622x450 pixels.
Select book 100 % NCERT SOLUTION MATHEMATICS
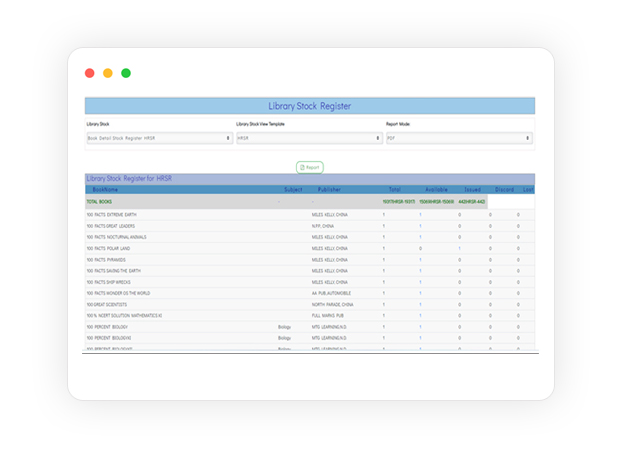click(124, 316)
